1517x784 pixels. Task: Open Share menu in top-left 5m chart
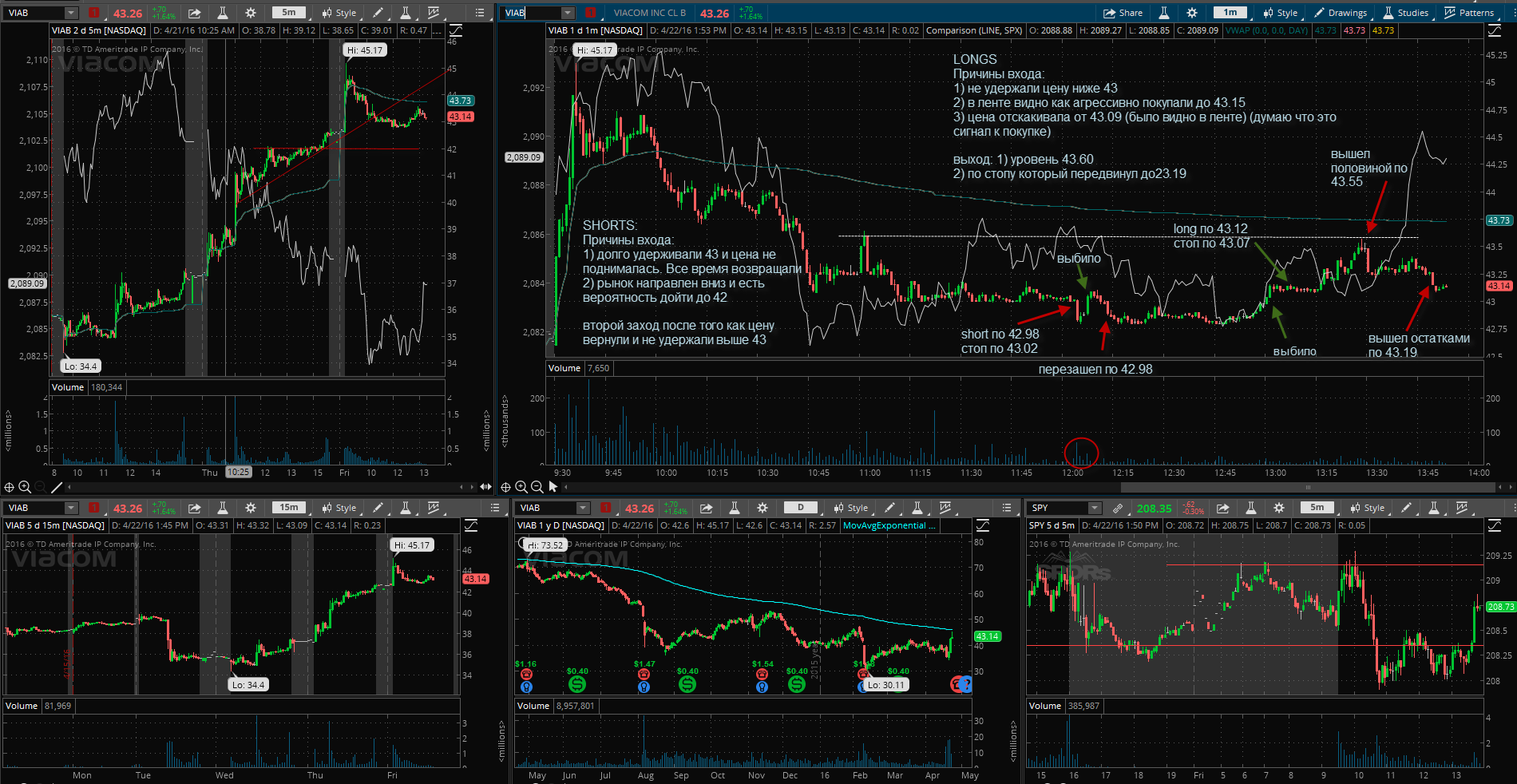click(195, 13)
